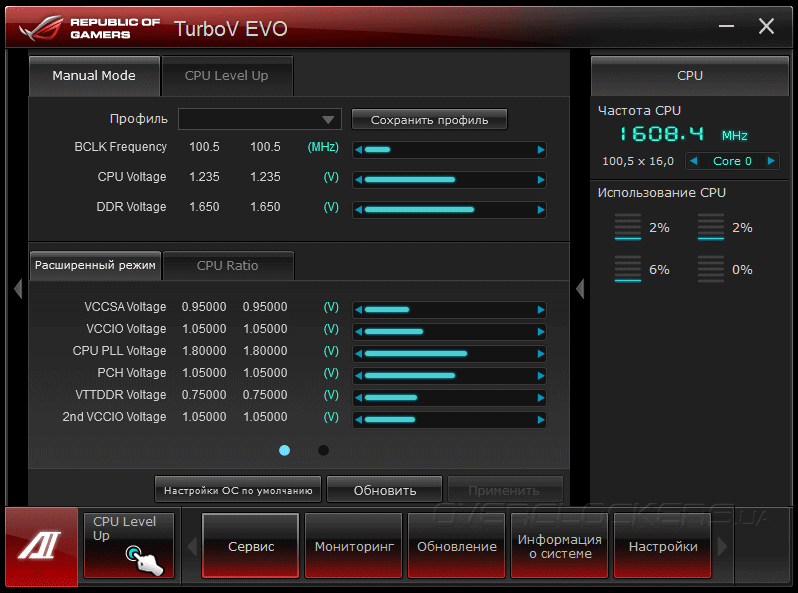Decrease PCH Voltage with left arrow
The image size is (798, 593).
[x=359, y=376]
